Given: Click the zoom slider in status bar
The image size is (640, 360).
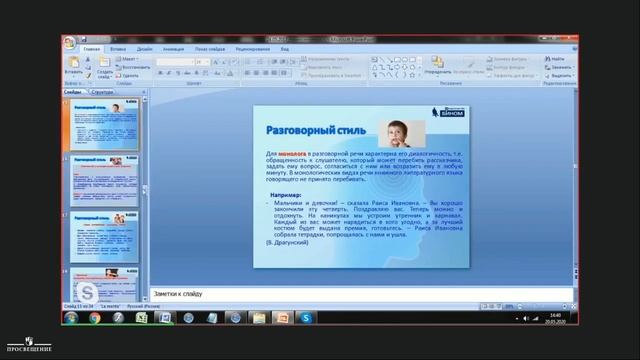Looking at the screenshot, I should coord(543,306).
